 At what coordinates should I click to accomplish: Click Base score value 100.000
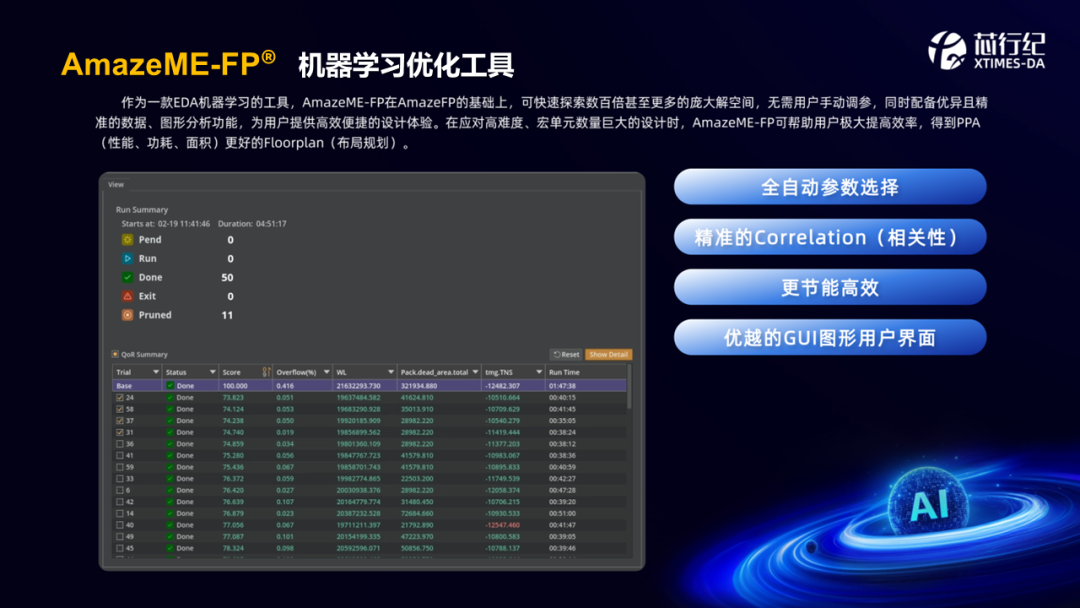[x=235, y=386]
